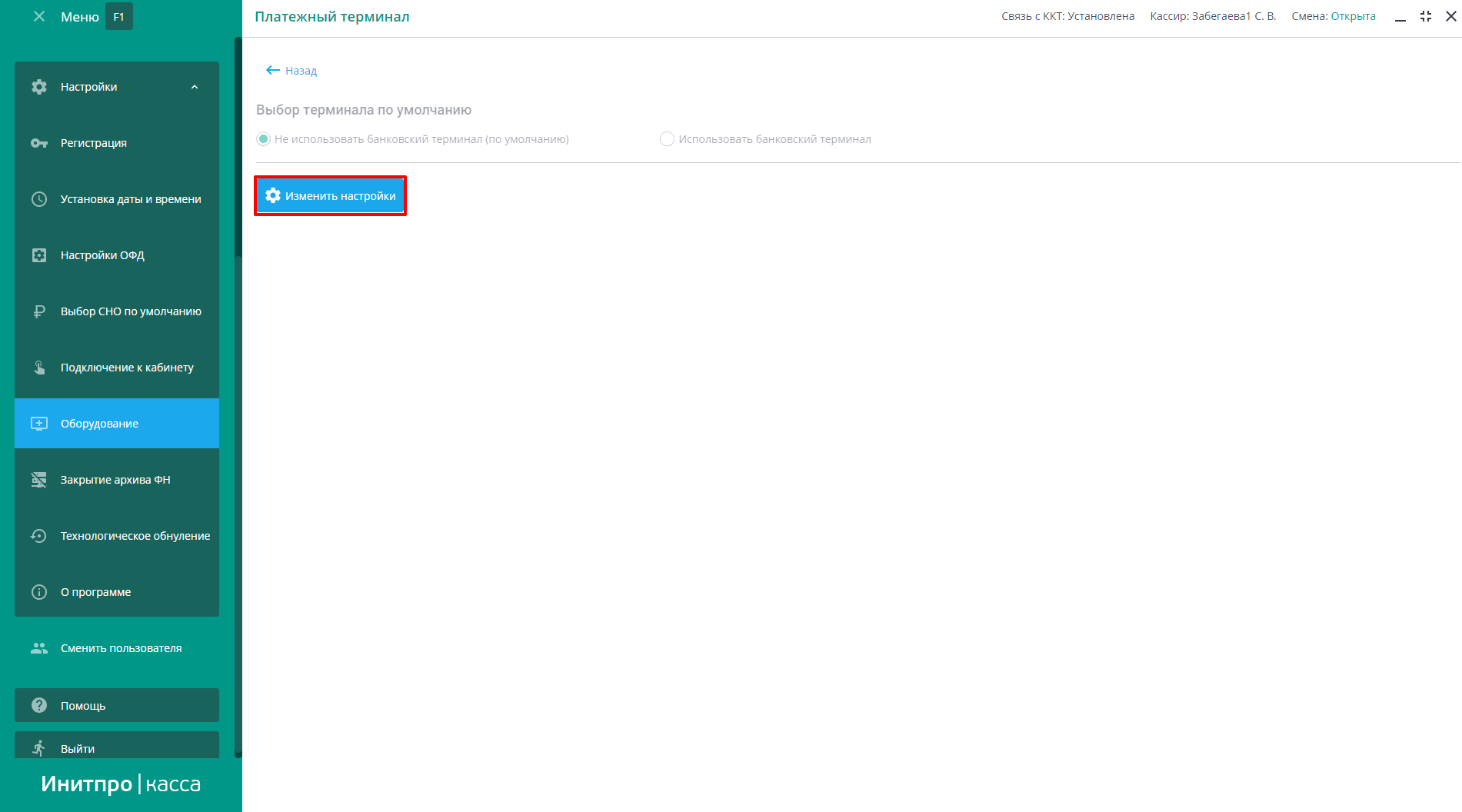Open Подключение к кабинету

pos(117,368)
